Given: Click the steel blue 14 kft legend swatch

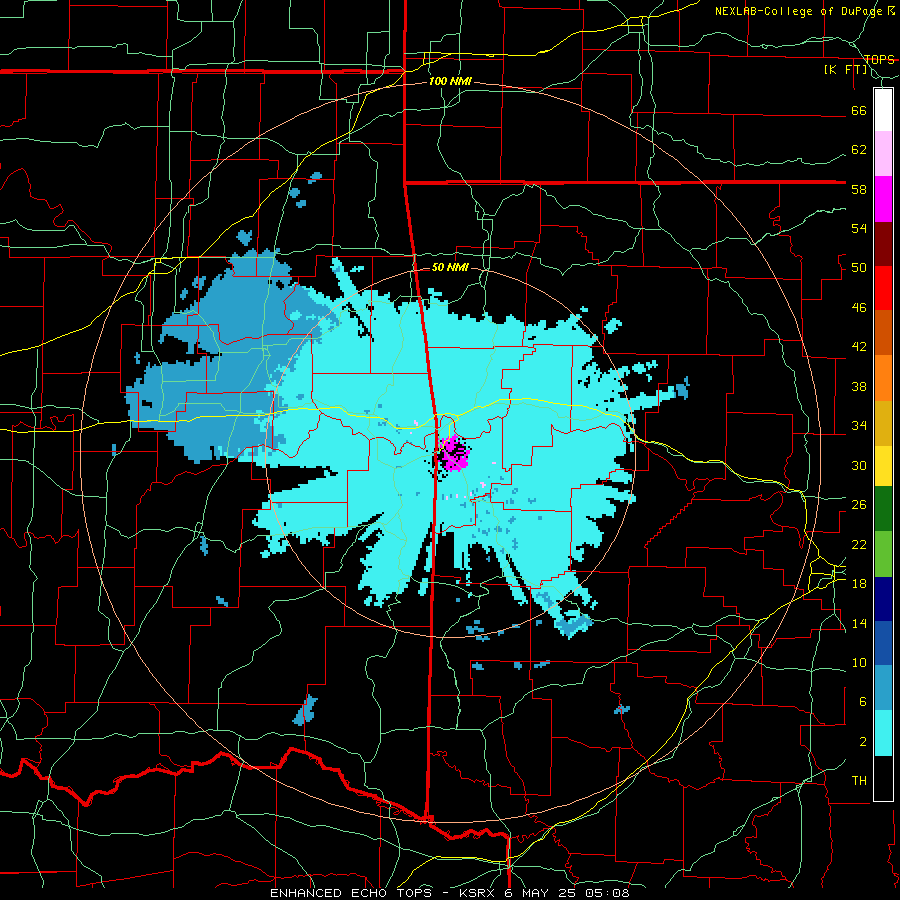Looking at the screenshot, I should click(883, 688).
